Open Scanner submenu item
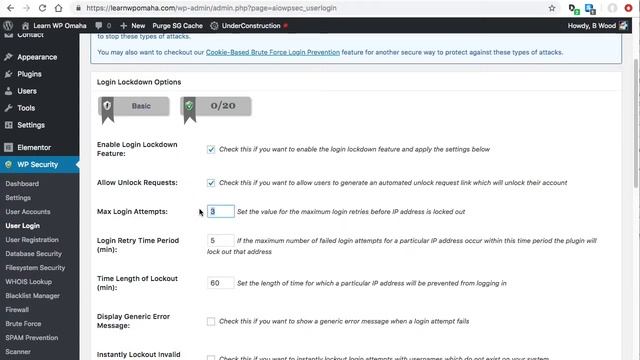640x360 pixels. [x=18, y=351]
